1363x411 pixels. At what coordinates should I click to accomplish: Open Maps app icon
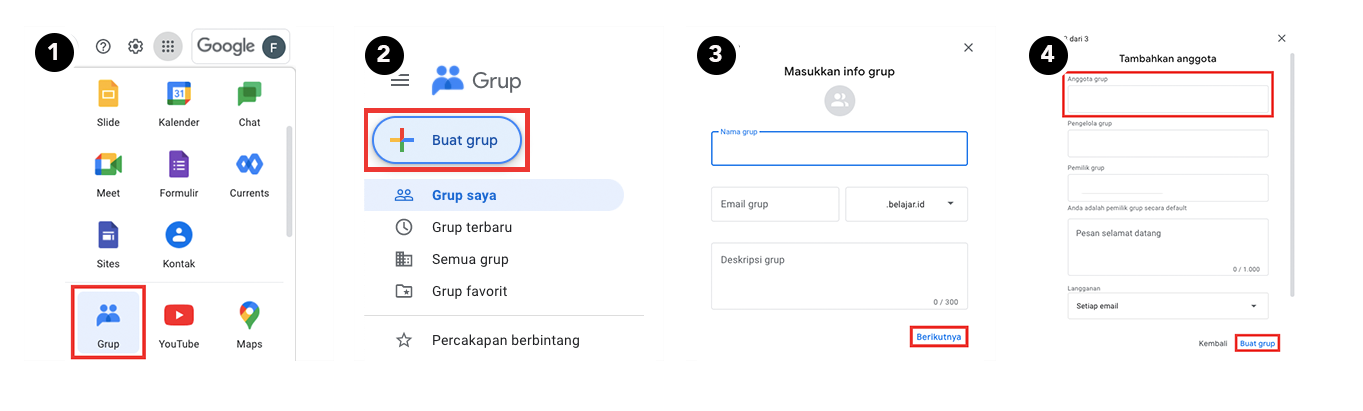[x=249, y=324]
